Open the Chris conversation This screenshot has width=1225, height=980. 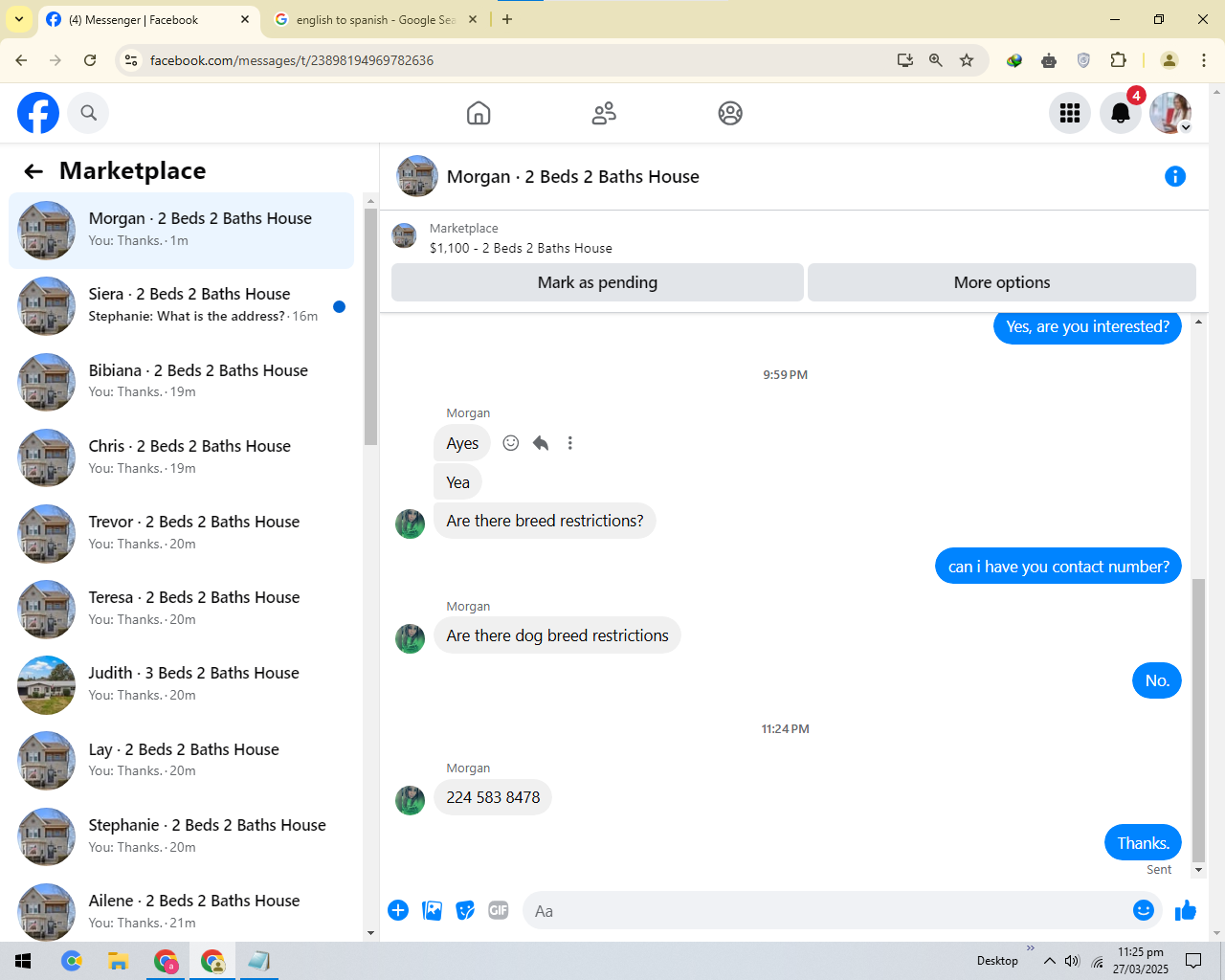click(182, 457)
